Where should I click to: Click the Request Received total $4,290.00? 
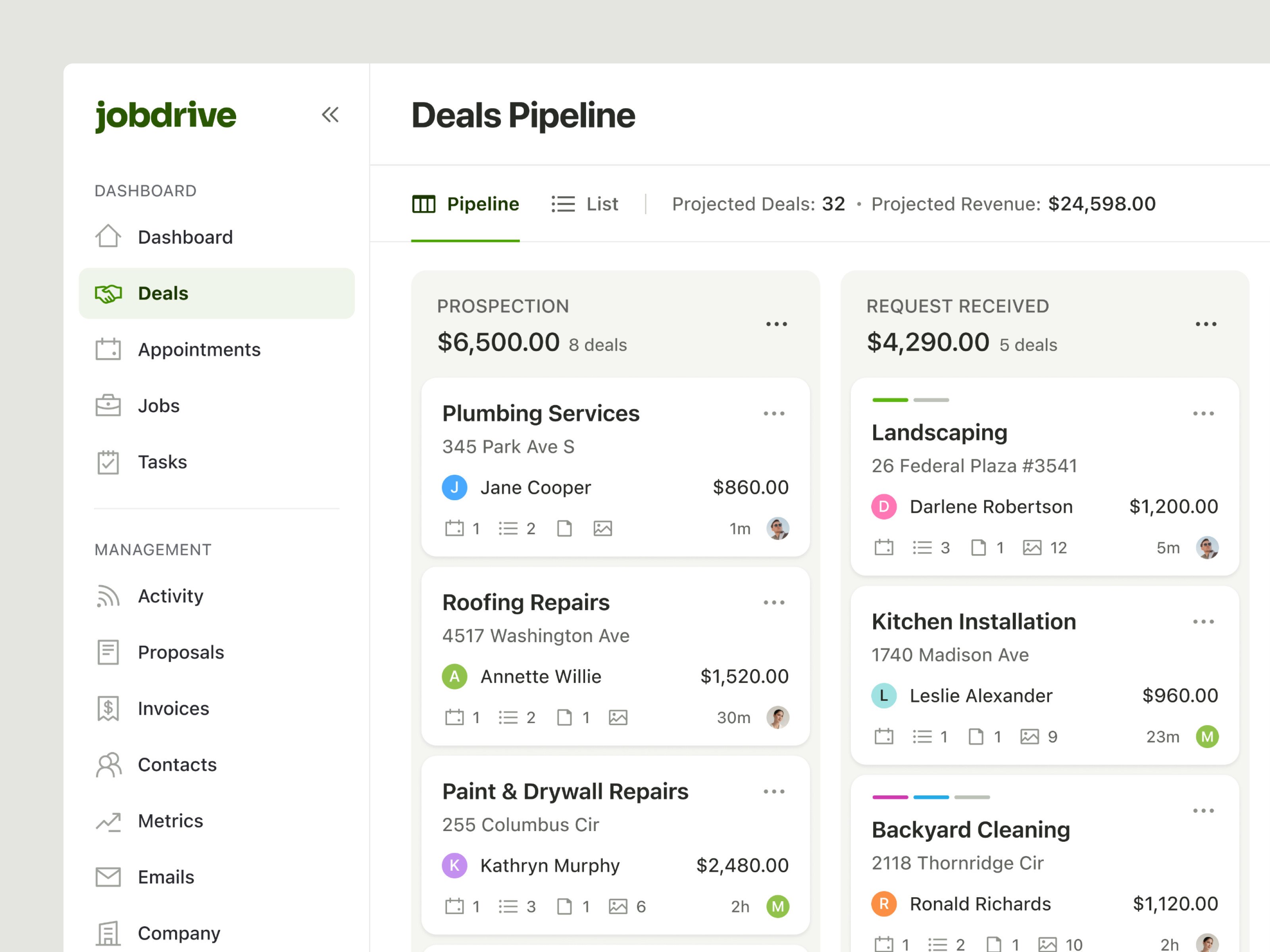coord(928,343)
